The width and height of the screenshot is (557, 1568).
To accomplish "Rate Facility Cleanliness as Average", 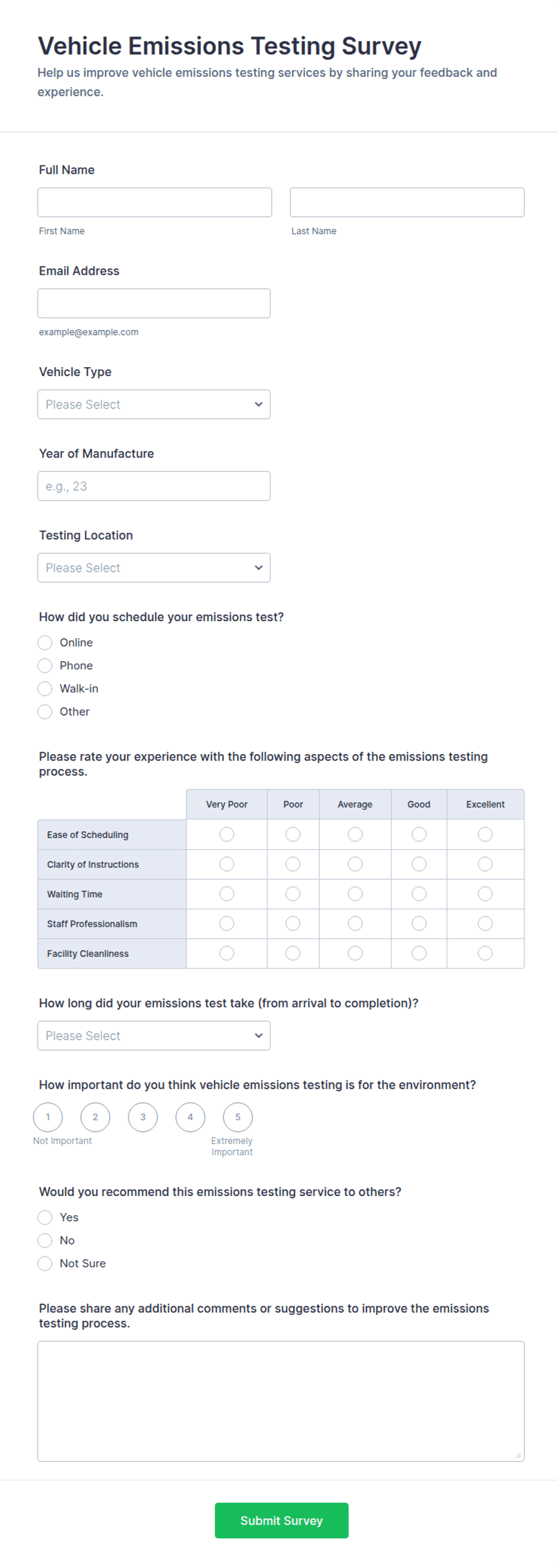I will [355, 953].
